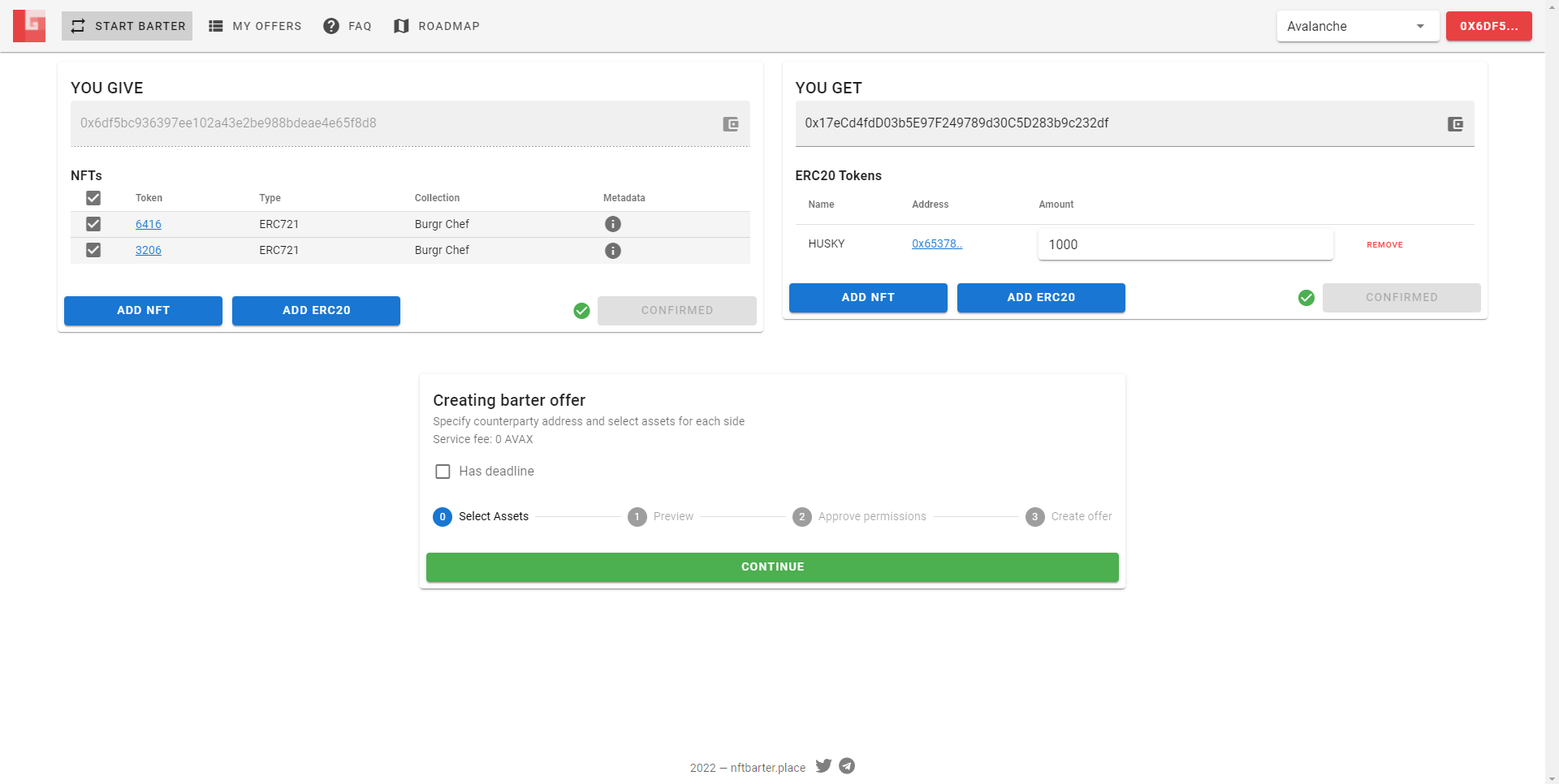Open HUSKY token address link 0x65378
The image size is (1559, 784).
click(936, 243)
